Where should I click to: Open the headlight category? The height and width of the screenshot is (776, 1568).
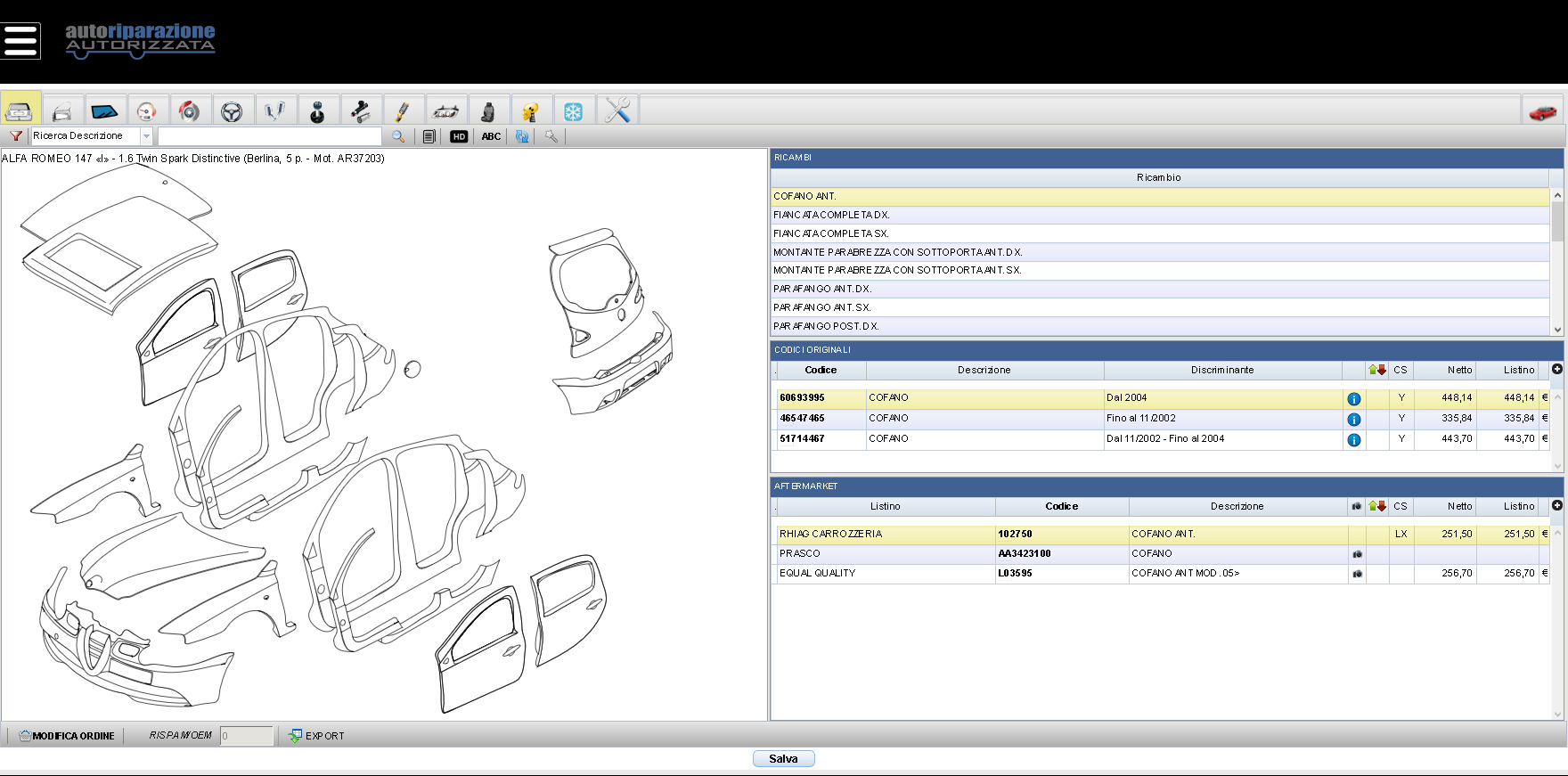pos(445,111)
